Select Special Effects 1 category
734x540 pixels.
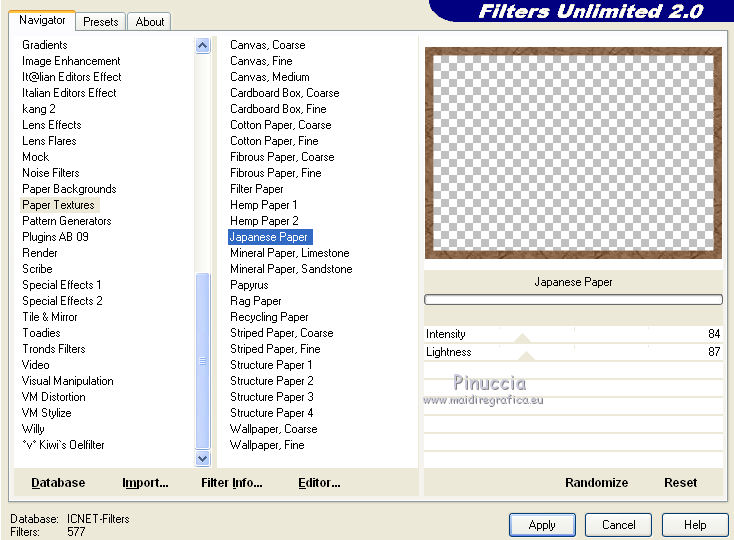pos(62,285)
